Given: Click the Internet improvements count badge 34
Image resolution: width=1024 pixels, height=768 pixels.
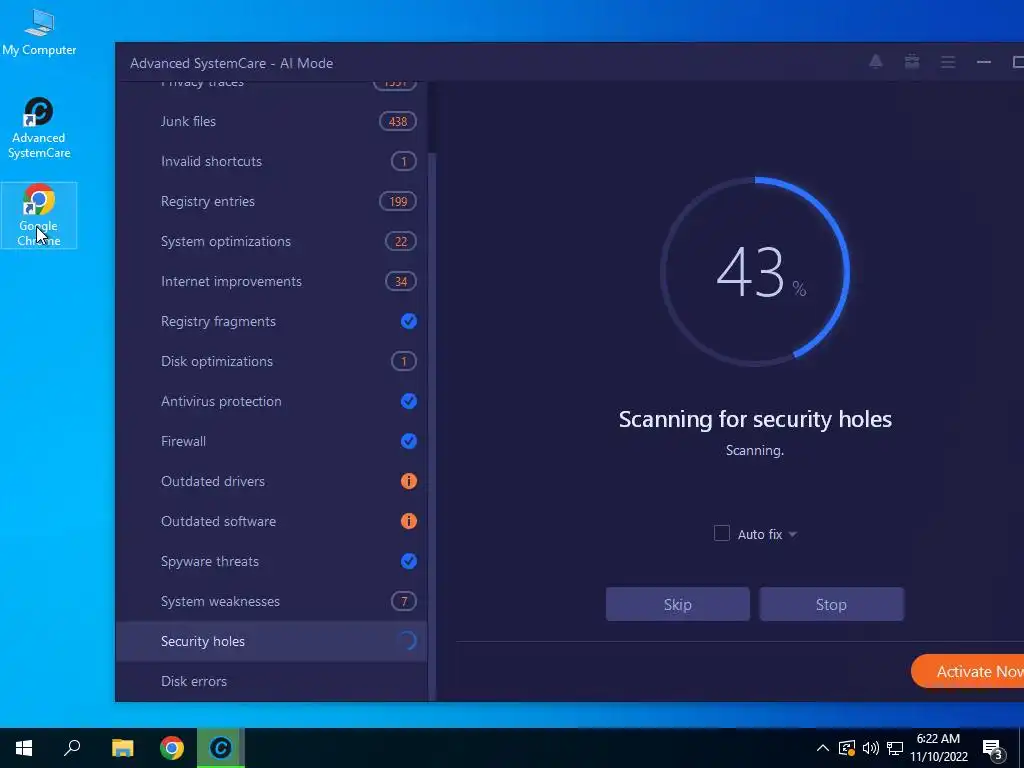Looking at the screenshot, I should coord(401,281).
